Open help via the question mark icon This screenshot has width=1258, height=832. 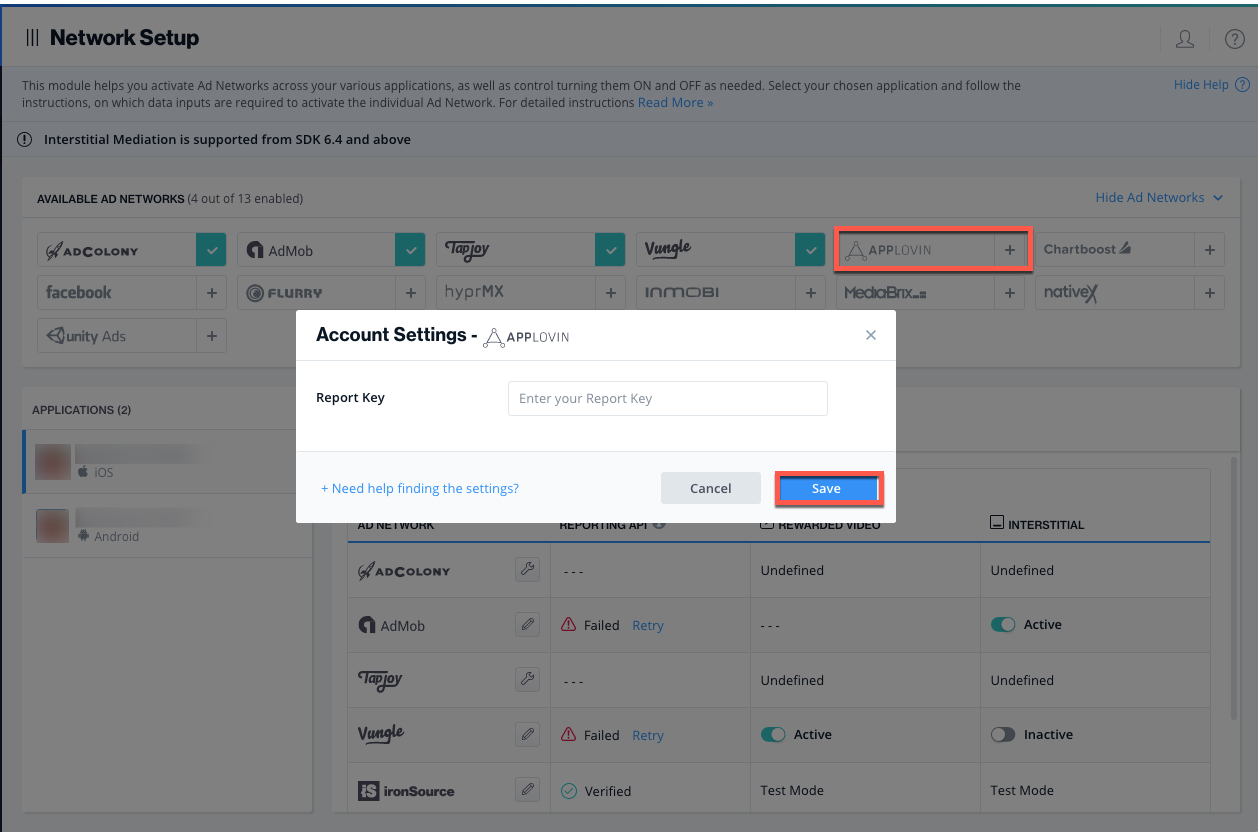(x=1234, y=38)
